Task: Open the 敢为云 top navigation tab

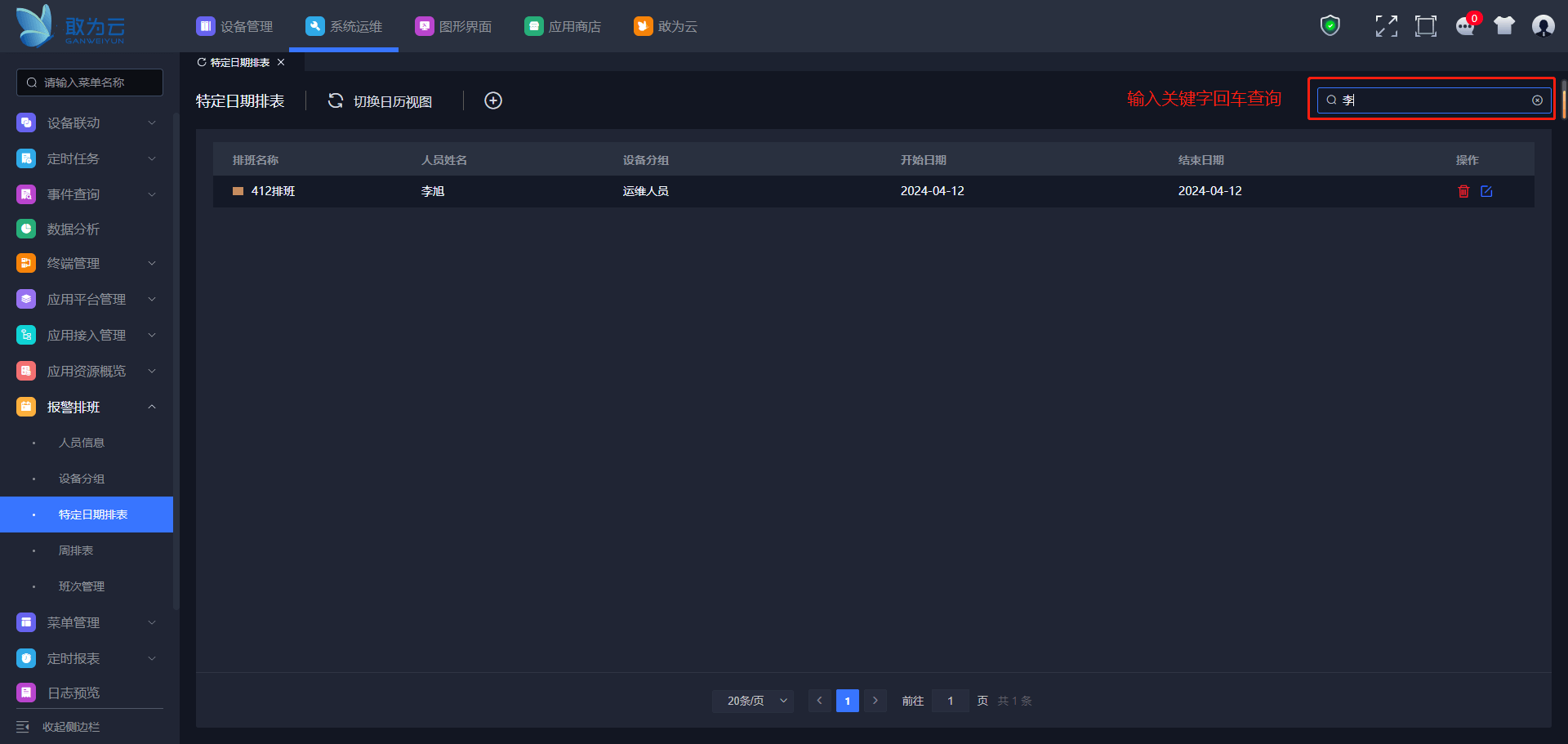Action: (x=666, y=26)
